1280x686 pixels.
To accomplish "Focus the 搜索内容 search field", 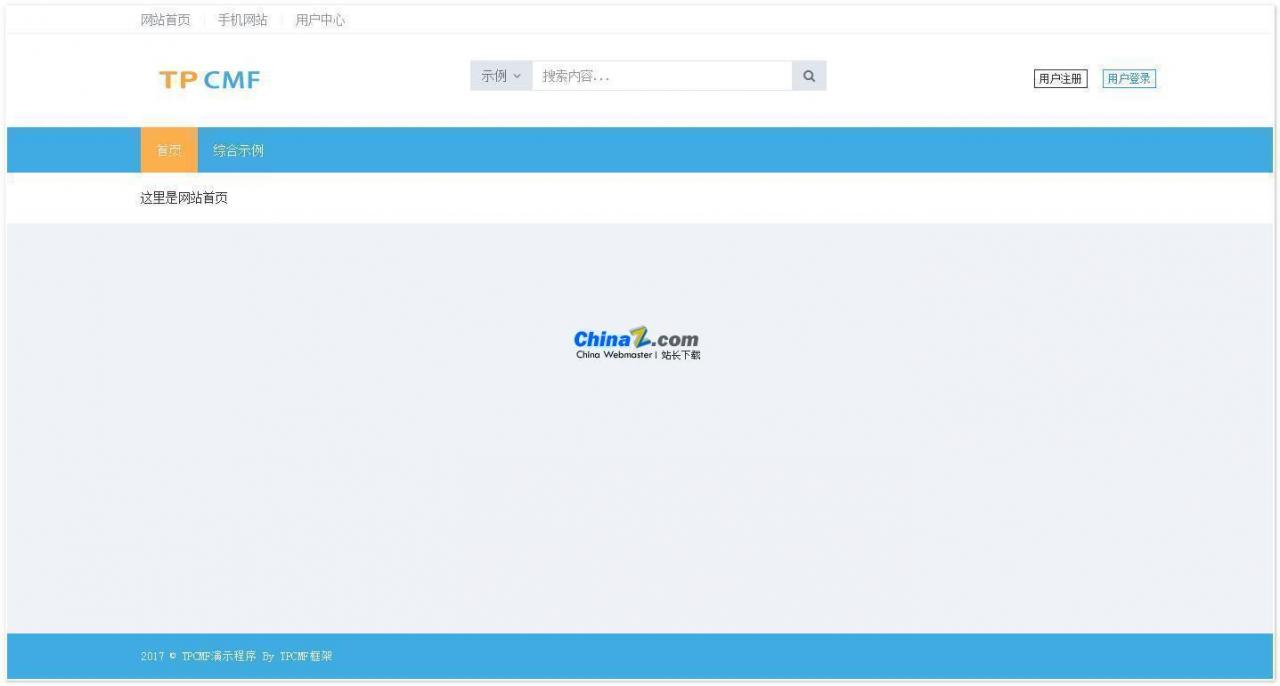I will pyautogui.click(x=662, y=76).
